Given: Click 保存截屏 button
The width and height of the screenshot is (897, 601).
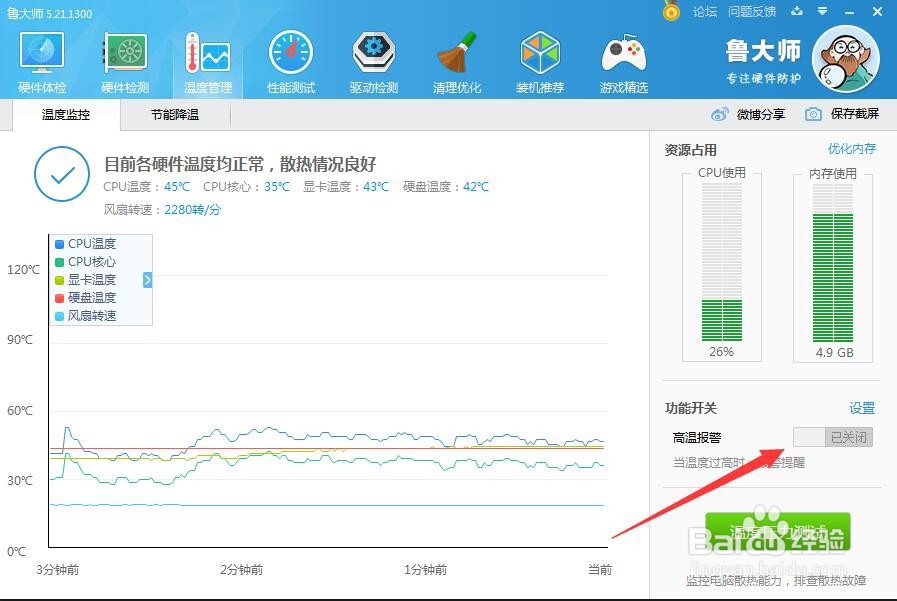Looking at the screenshot, I should (x=855, y=114).
